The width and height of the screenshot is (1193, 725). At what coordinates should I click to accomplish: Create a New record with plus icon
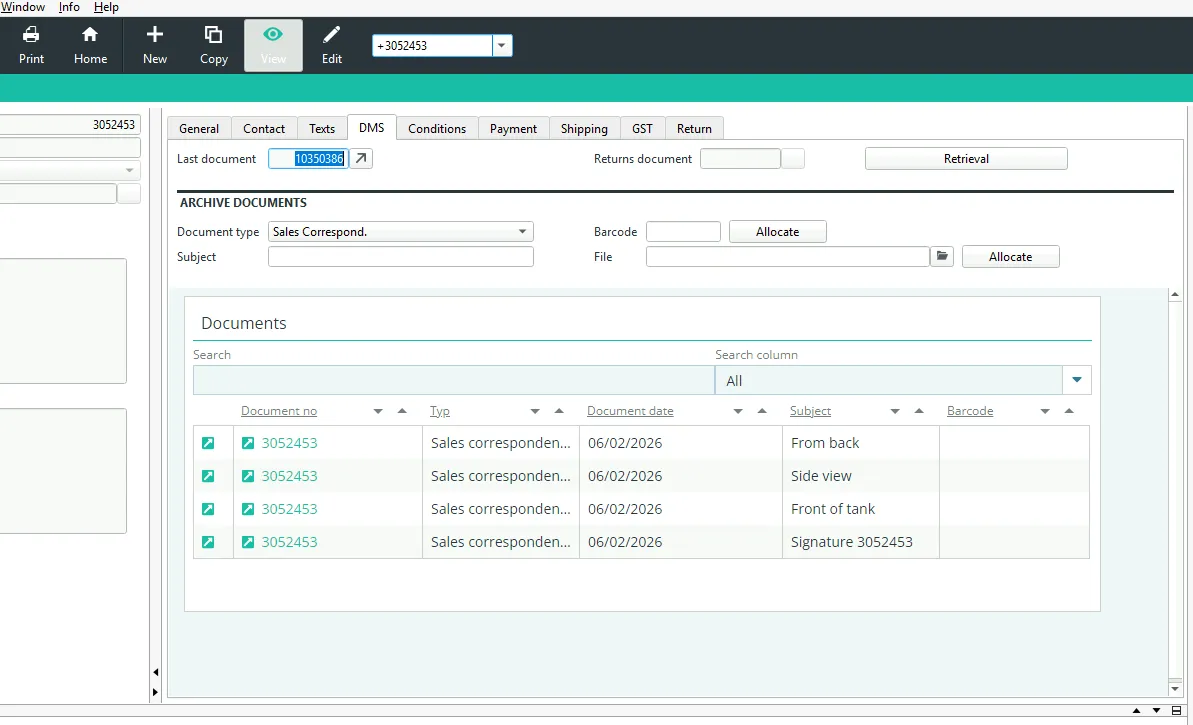[x=154, y=46]
